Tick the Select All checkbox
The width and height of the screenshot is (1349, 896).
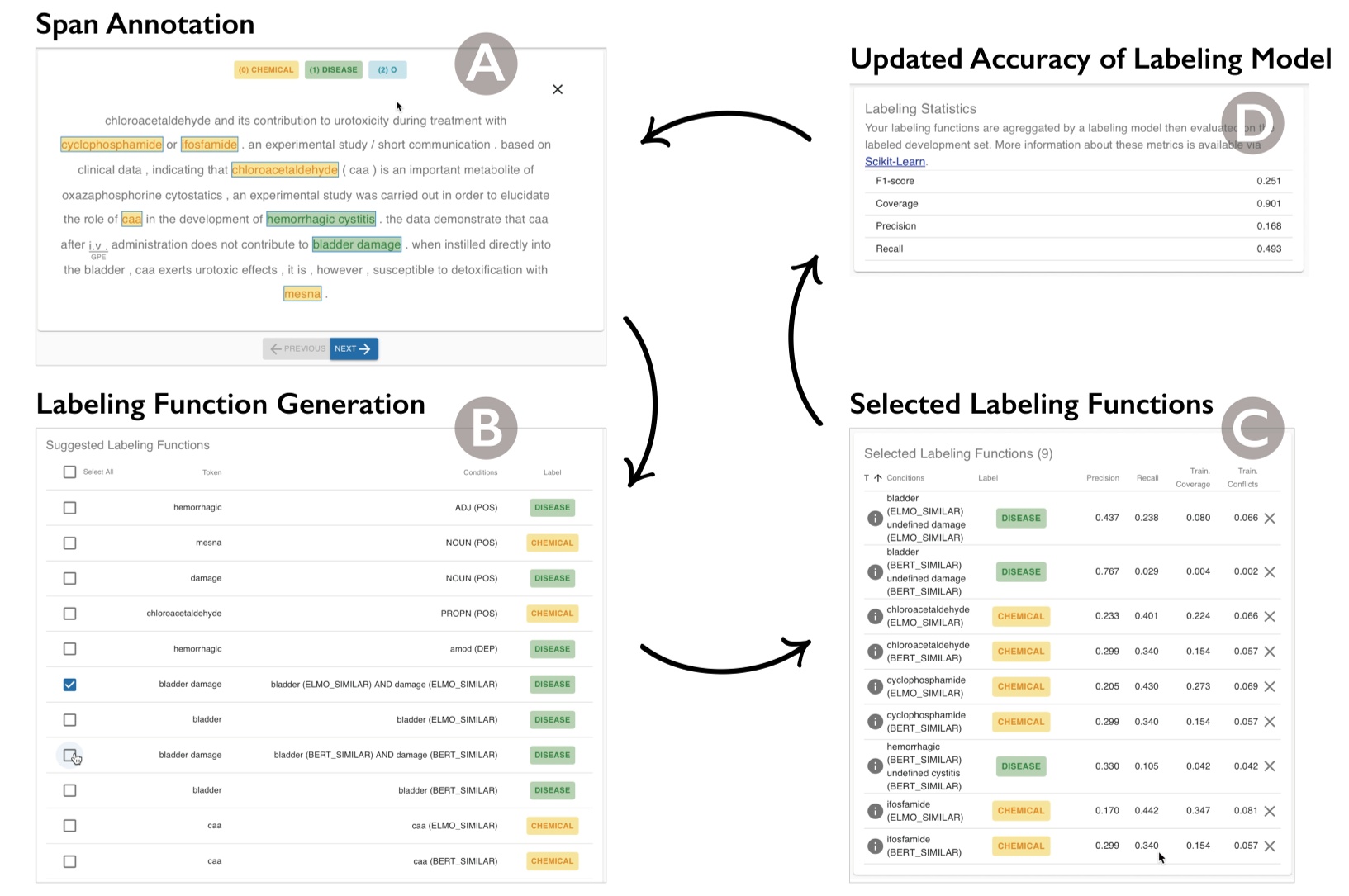(x=70, y=472)
